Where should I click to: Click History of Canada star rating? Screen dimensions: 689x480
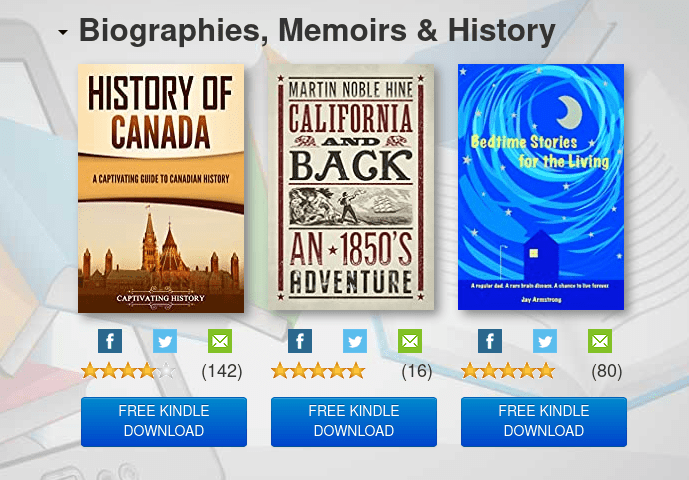pos(128,371)
